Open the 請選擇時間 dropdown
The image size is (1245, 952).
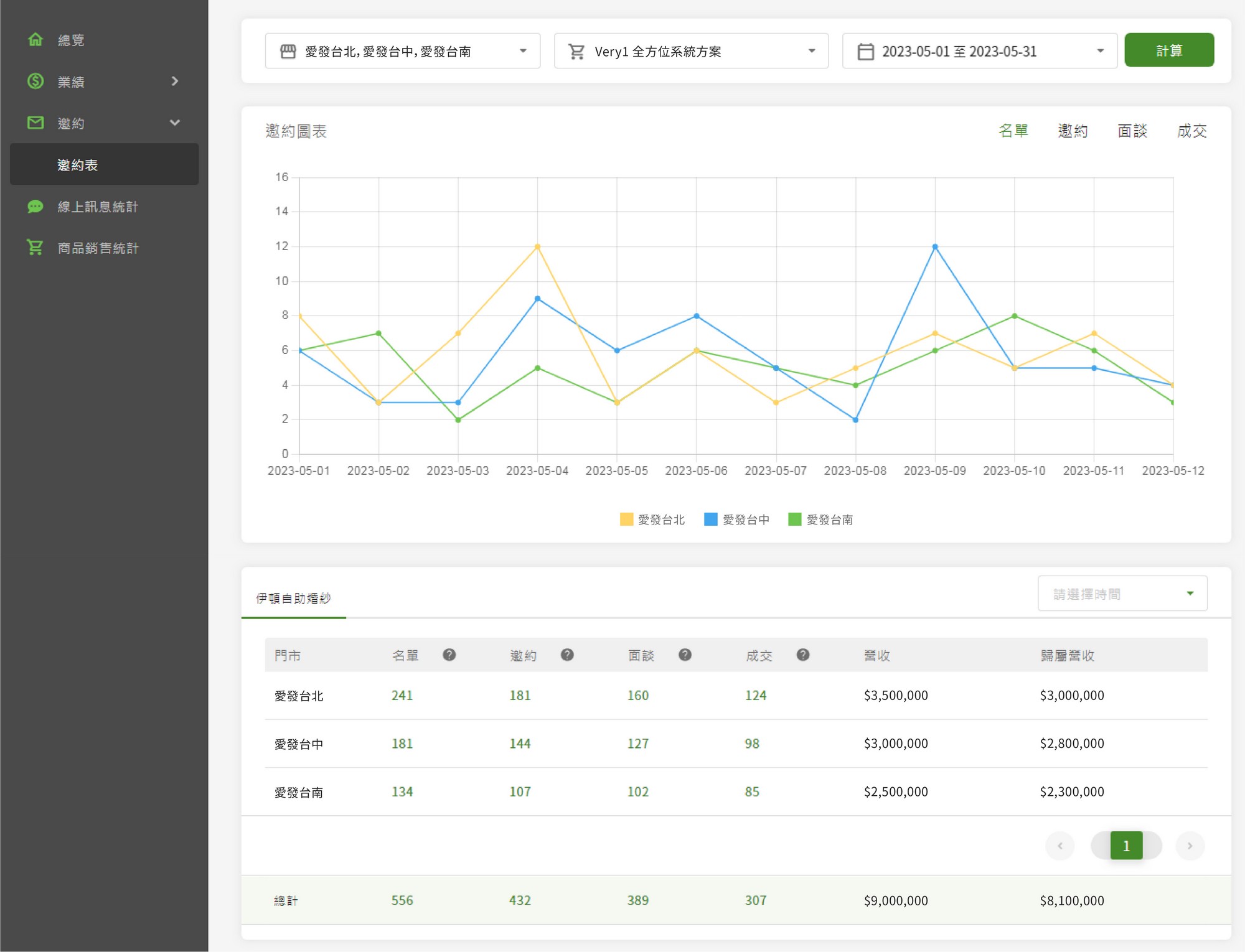(x=1122, y=594)
